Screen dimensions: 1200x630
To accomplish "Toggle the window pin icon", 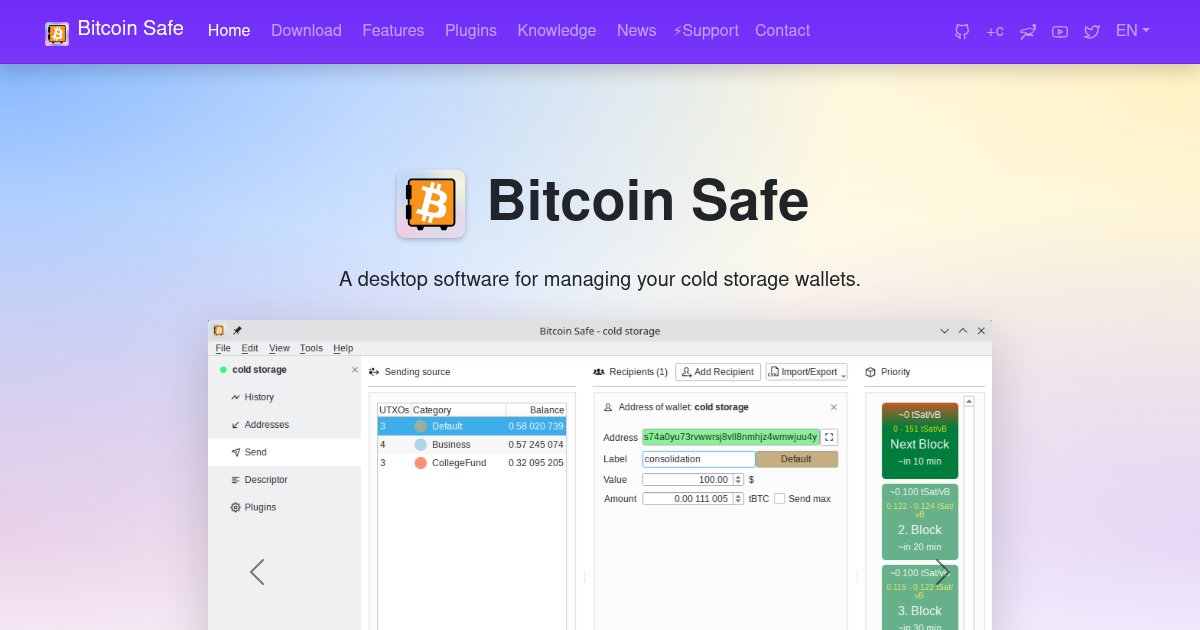I will coord(237,330).
